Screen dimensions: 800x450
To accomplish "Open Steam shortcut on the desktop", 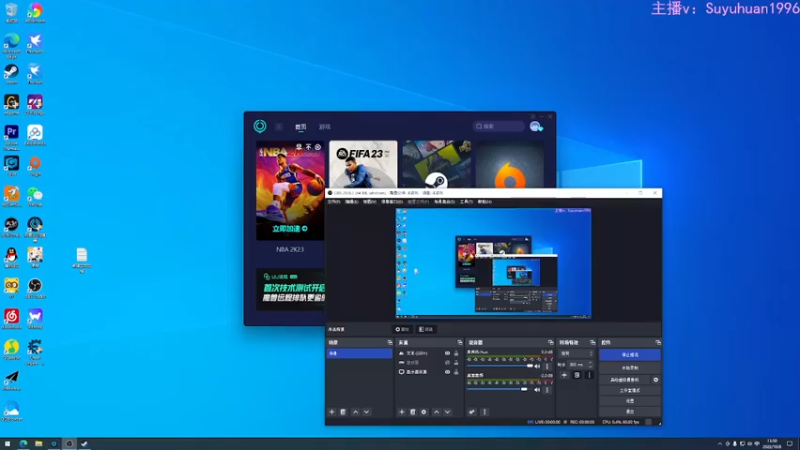I will pos(11,74).
